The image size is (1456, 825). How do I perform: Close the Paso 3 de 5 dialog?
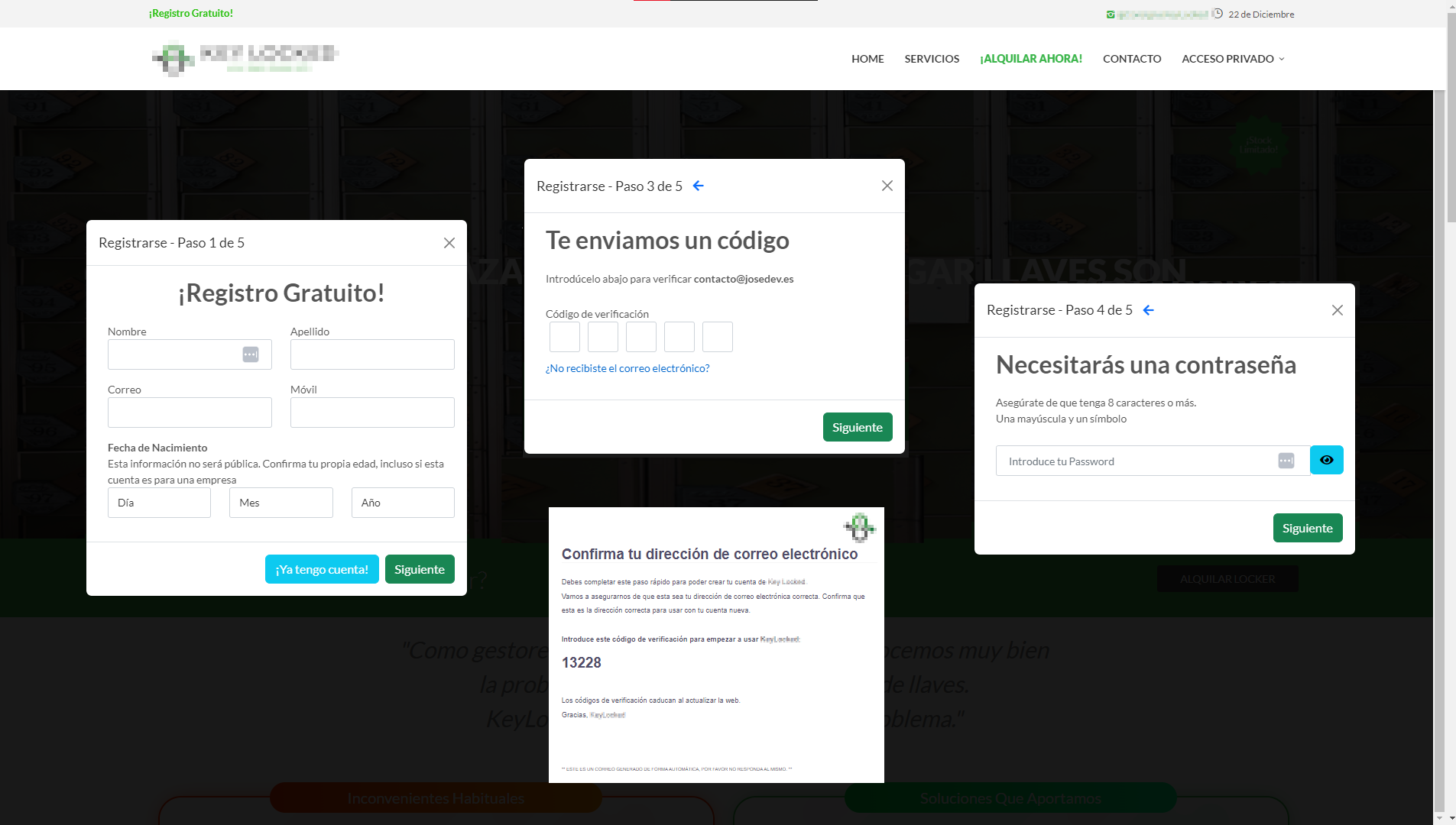coord(887,186)
